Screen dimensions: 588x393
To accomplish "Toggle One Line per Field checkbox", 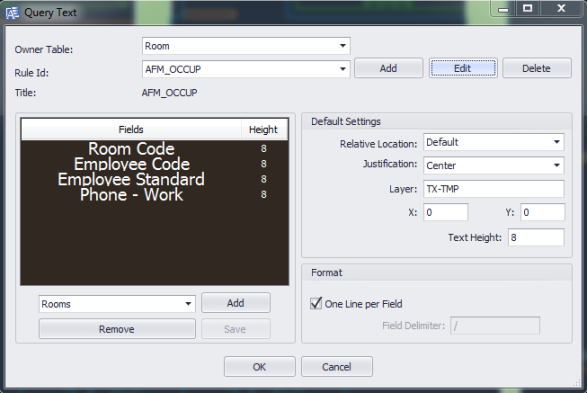I will [316, 303].
